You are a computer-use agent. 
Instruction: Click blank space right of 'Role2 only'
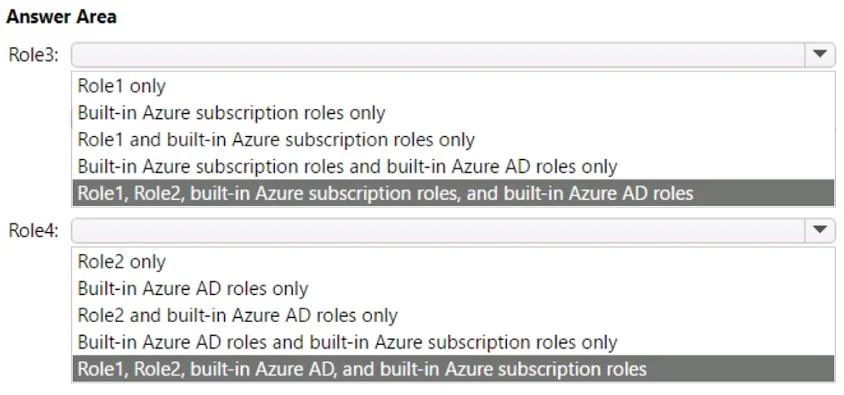pos(501,262)
